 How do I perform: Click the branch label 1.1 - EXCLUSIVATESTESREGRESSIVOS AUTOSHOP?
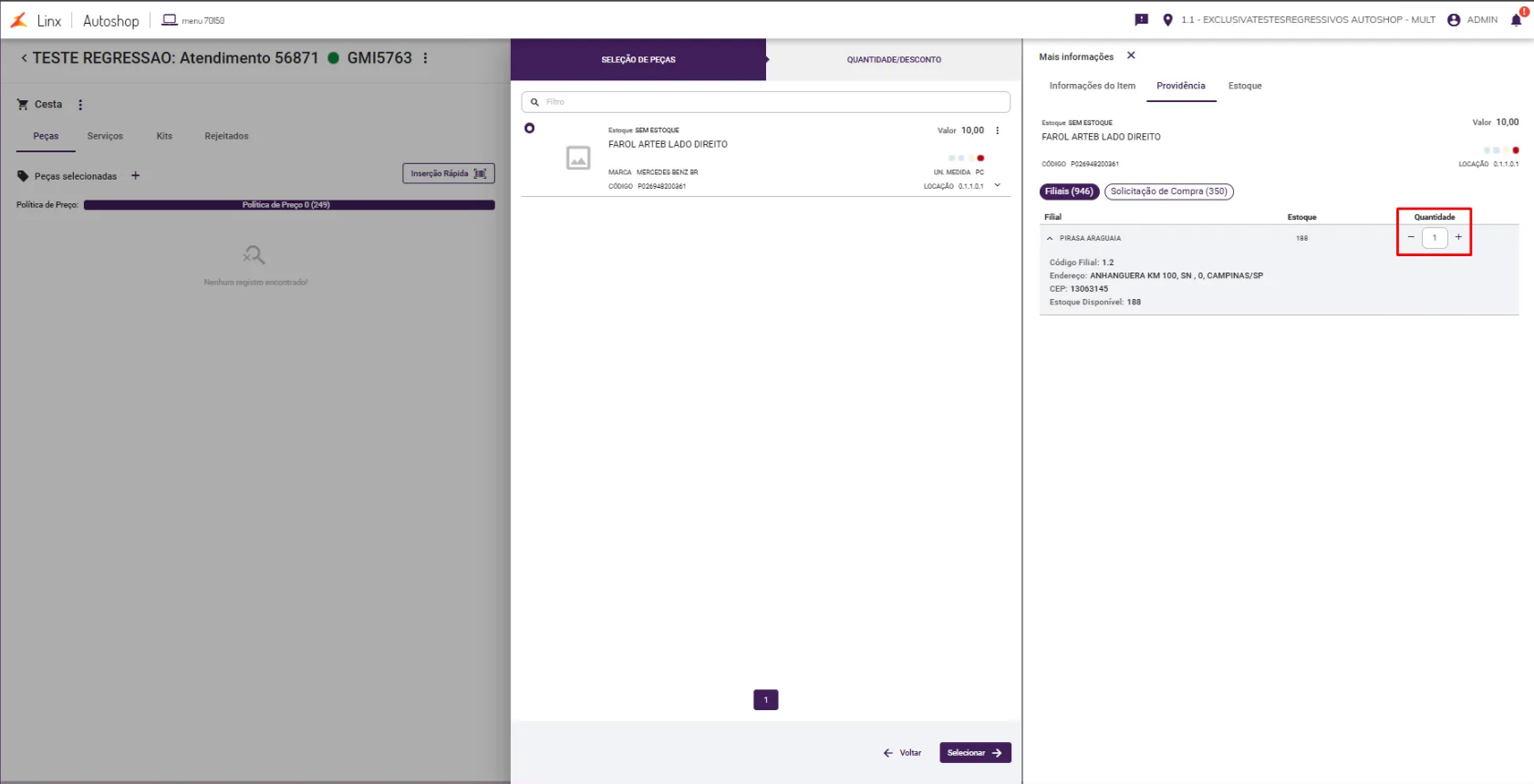1308,20
